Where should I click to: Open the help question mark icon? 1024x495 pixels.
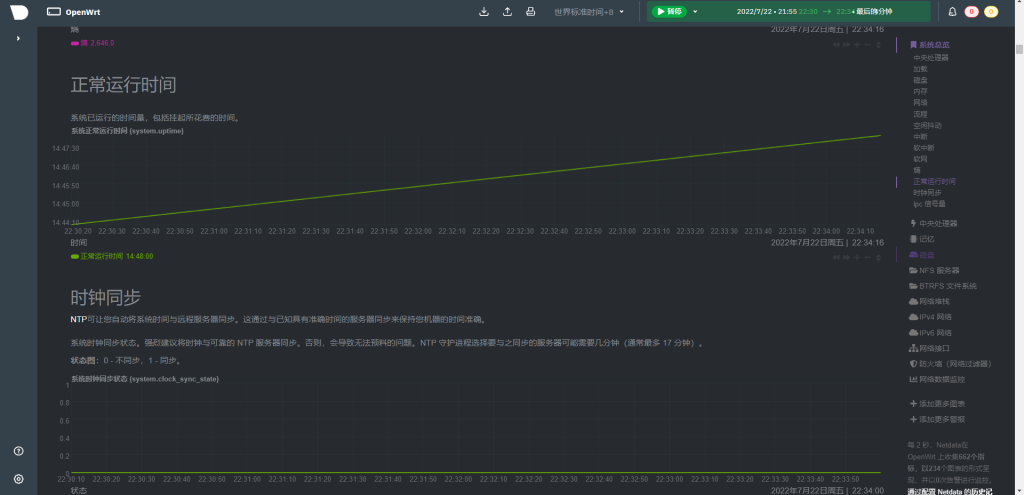[18, 452]
